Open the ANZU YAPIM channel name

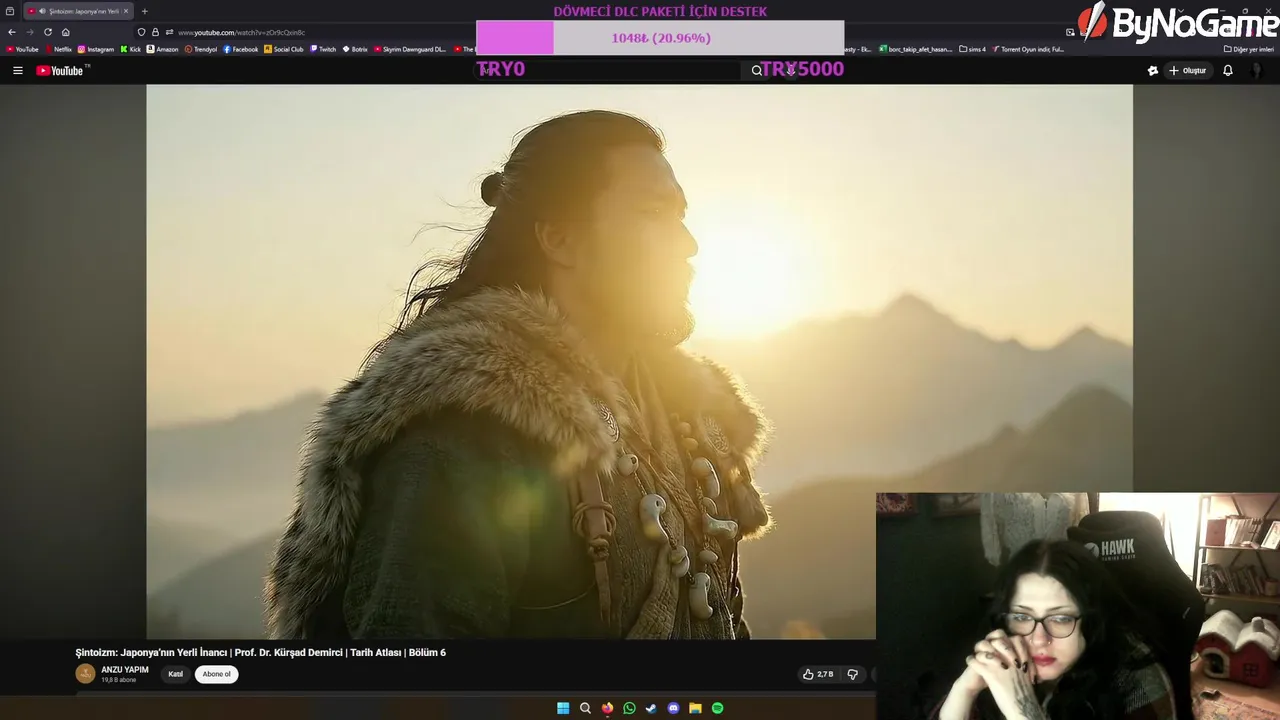(x=125, y=670)
